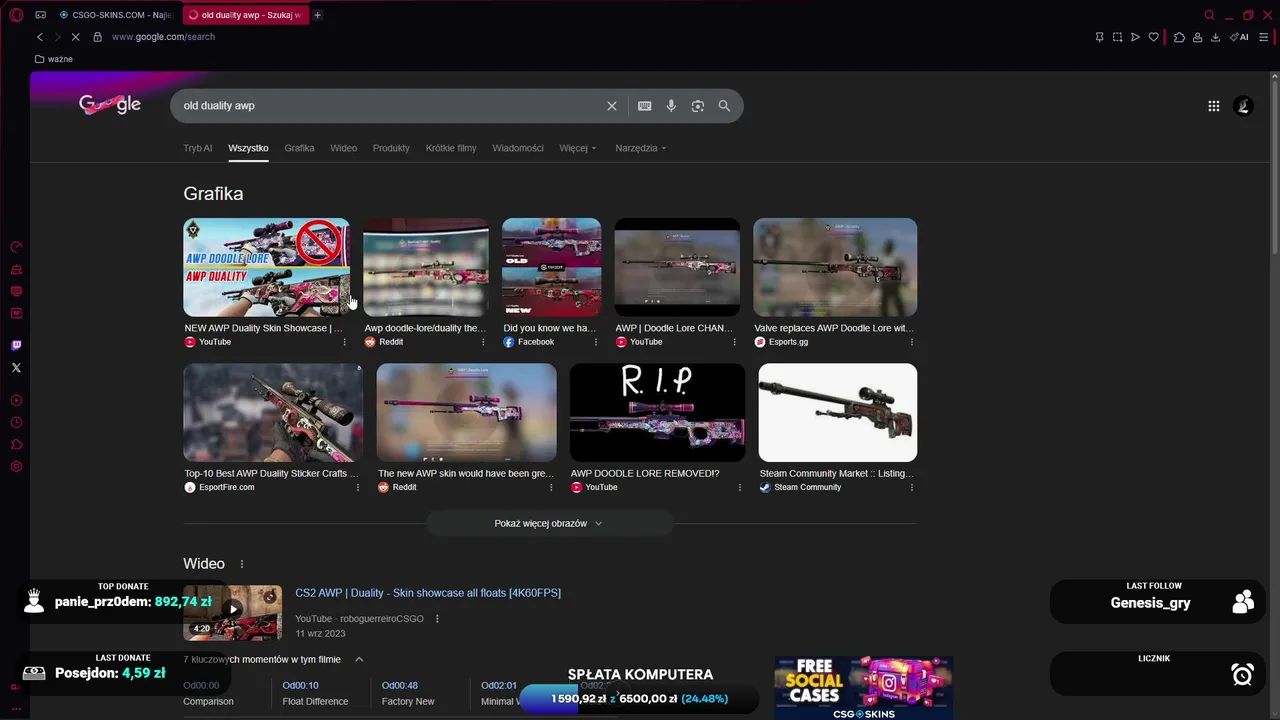Open options menu for EsportFire.com image

(x=357, y=487)
